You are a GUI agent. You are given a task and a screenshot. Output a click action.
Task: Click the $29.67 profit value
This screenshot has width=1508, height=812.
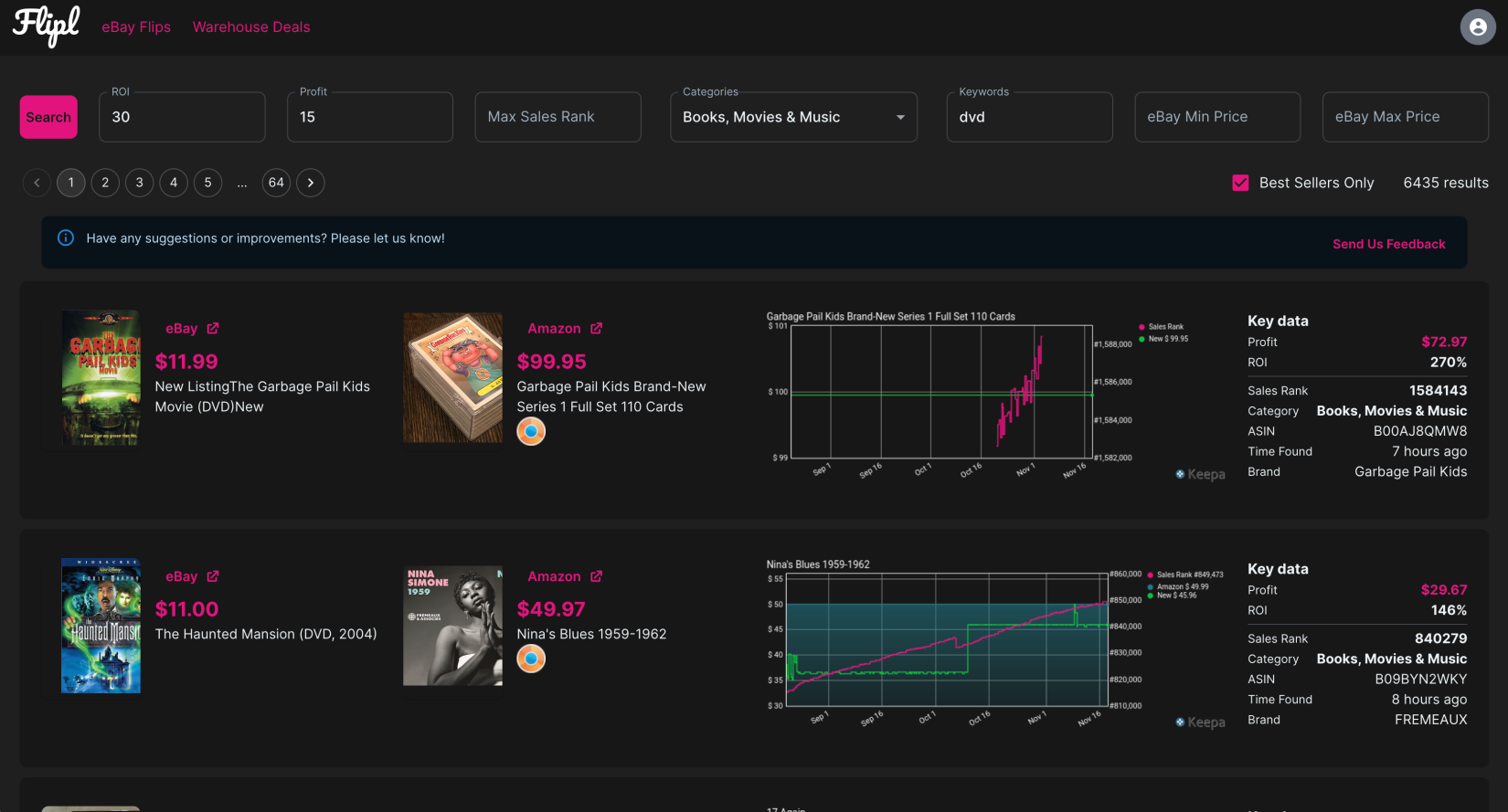(x=1444, y=590)
